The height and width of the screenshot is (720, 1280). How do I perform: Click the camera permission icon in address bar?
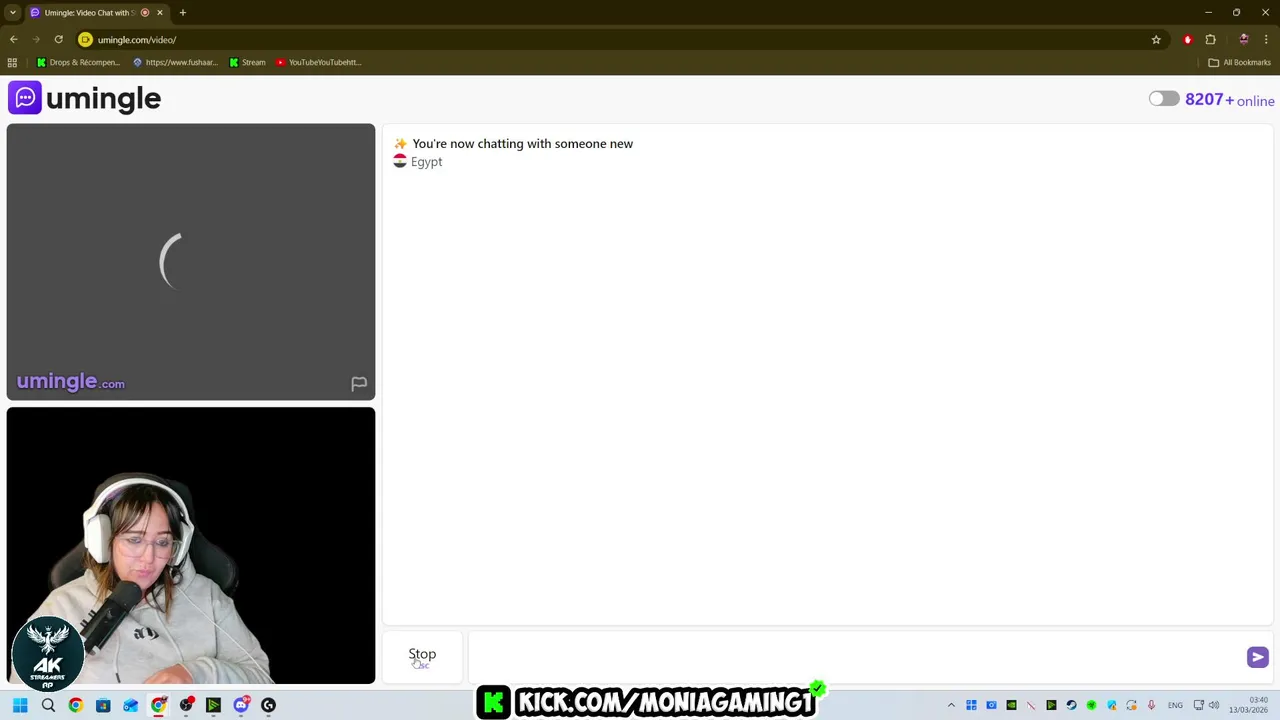tap(85, 40)
